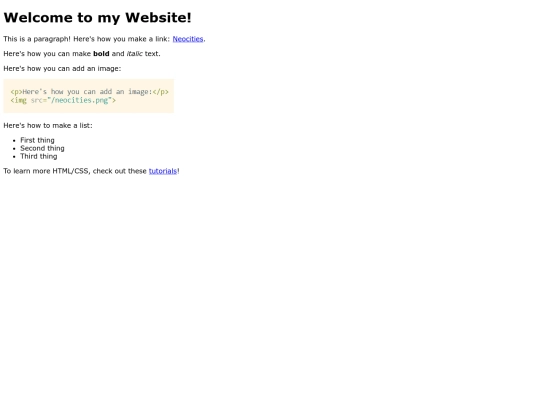Image resolution: width=540 pixels, height=405 pixels.
Task: Click the img src code line
Action: (63, 100)
